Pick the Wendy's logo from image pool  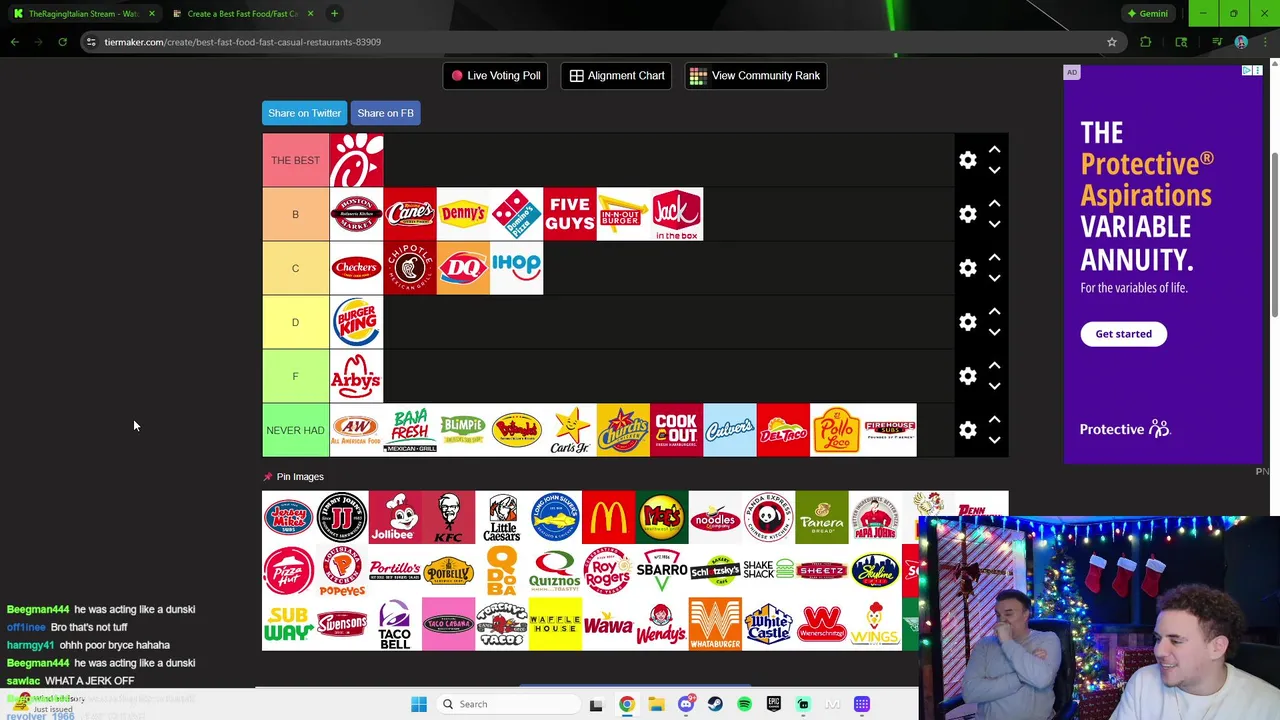[x=662, y=625]
